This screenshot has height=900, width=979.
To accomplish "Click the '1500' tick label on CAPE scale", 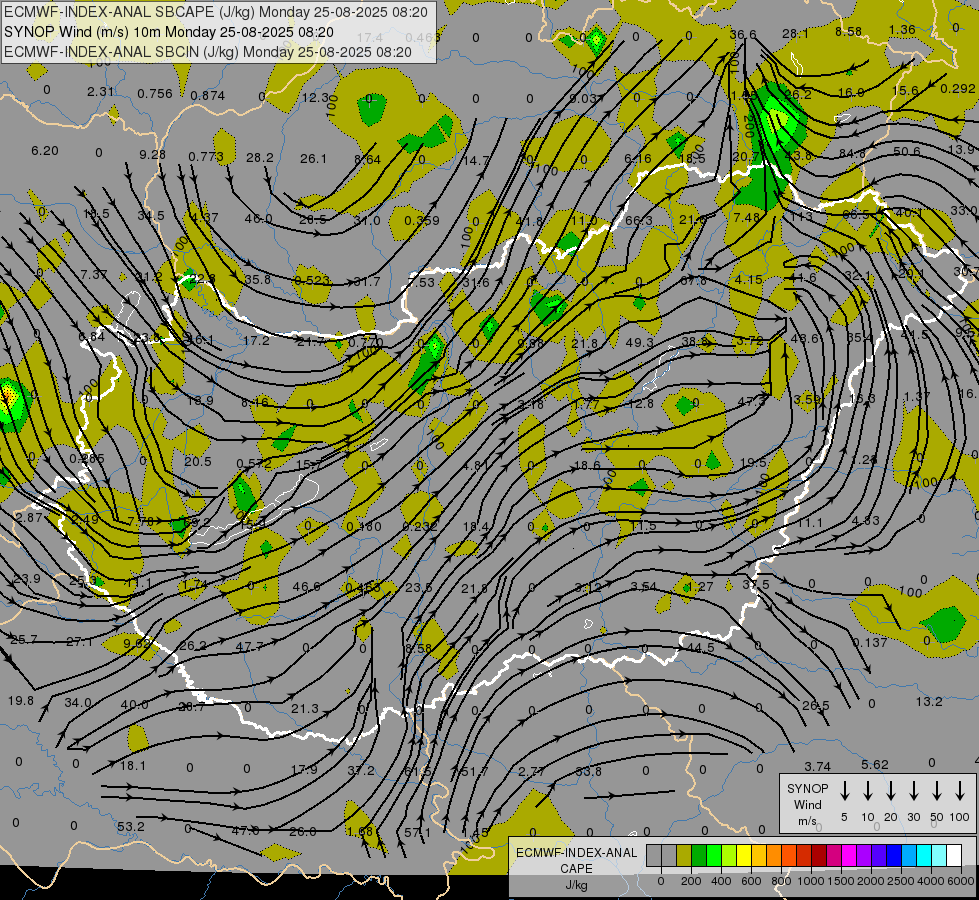I will pyautogui.click(x=841, y=881).
